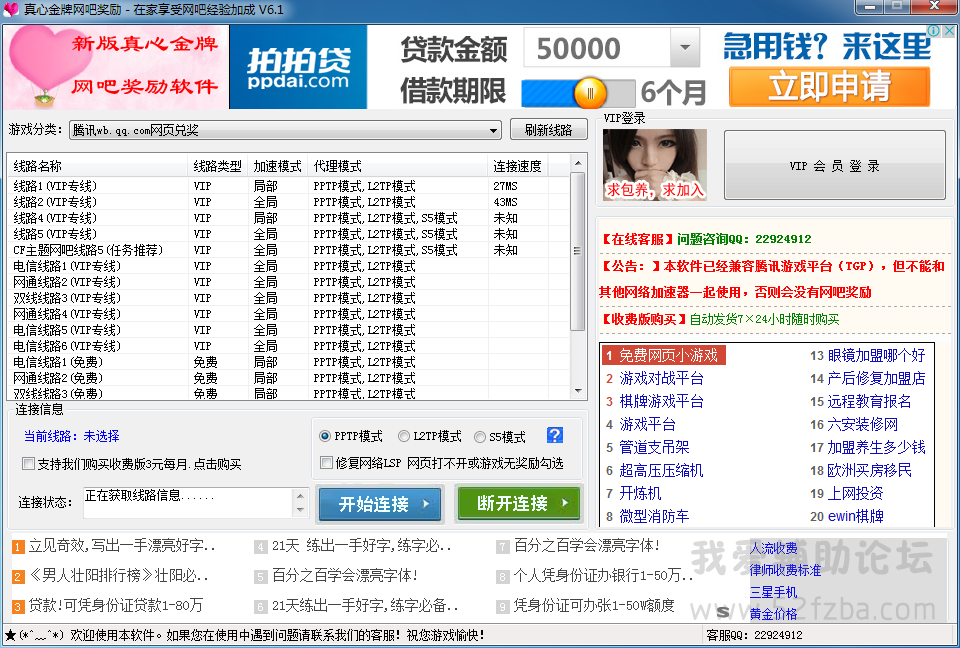Select the L2TP模式 radio button
Image resolution: width=960 pixels, height=648 pixels.
pyautogui.click(x=404, y=437)
